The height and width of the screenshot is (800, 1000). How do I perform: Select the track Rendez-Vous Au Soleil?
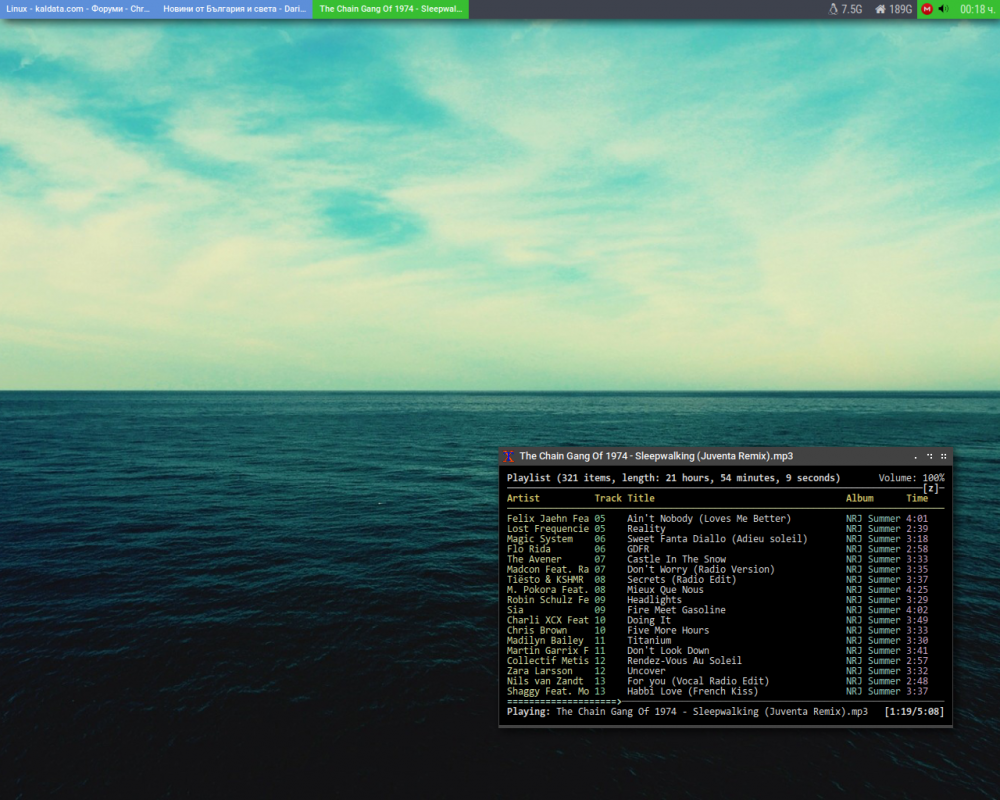[x=684, y=662]
